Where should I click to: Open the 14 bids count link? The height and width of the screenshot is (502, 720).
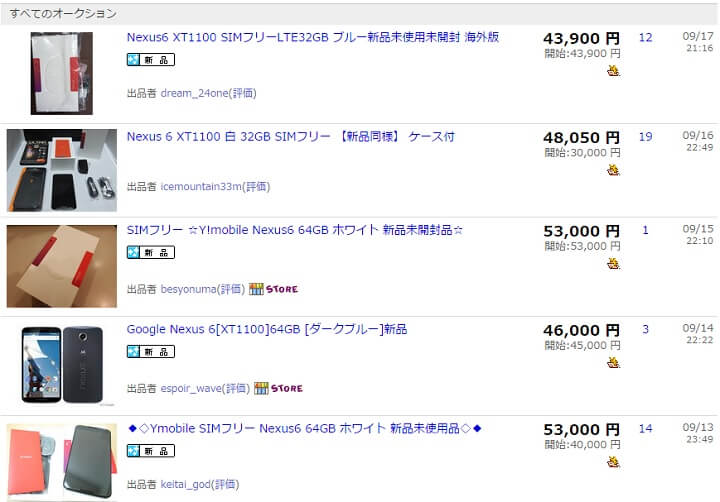point(646,429)
